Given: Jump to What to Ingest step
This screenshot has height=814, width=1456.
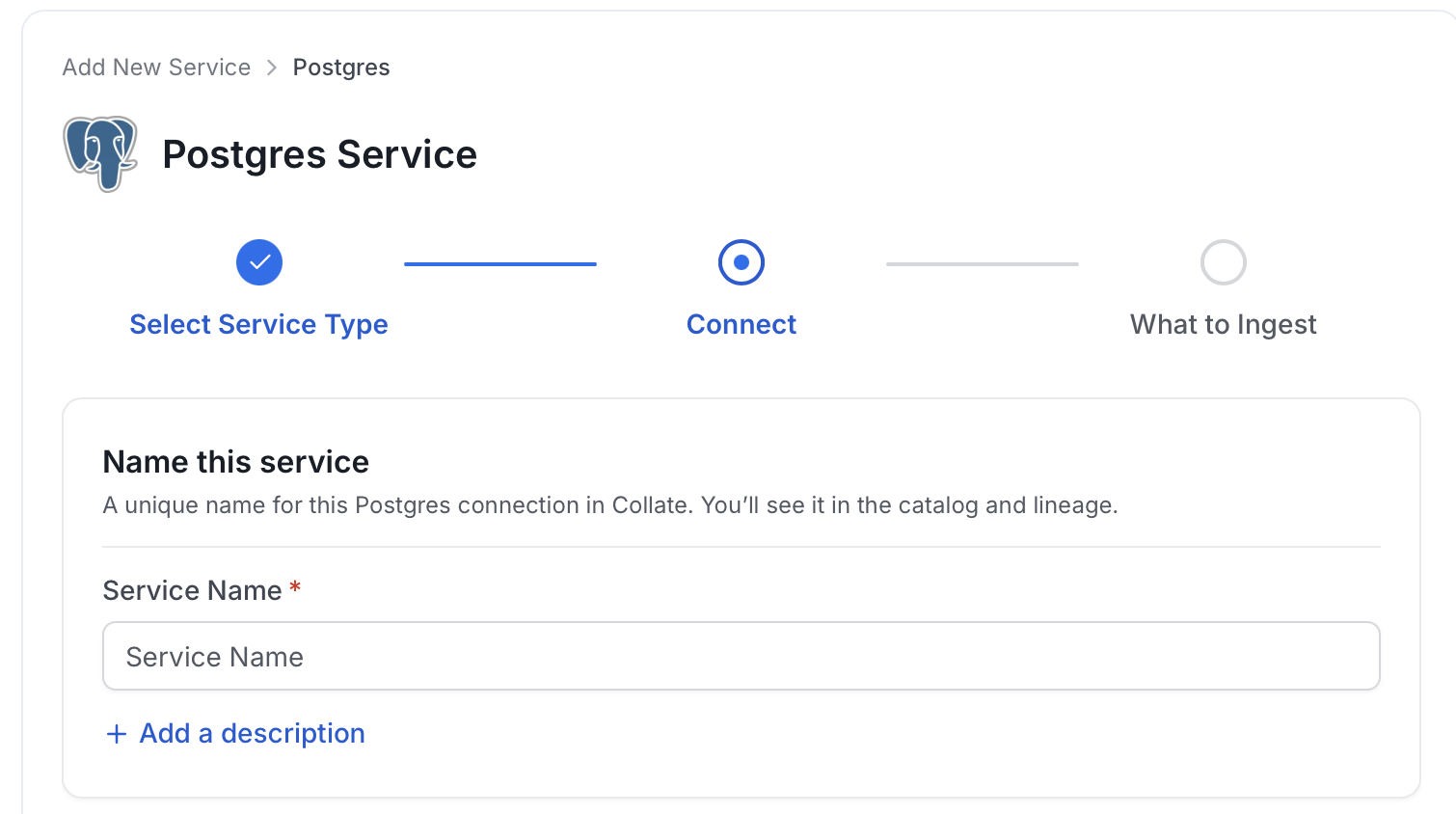Looking at the screenshot, I should (1224, 325).
